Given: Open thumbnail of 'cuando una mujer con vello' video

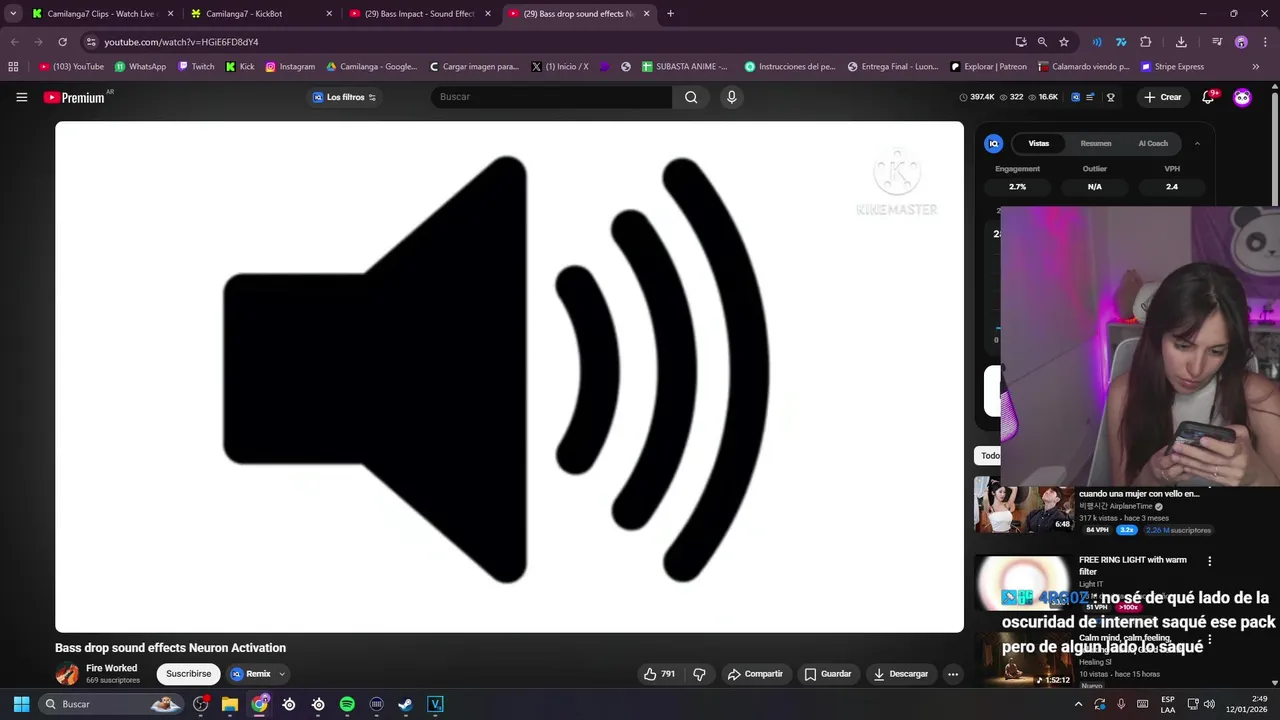Looking at the screenshot, I should point(1022,505).
